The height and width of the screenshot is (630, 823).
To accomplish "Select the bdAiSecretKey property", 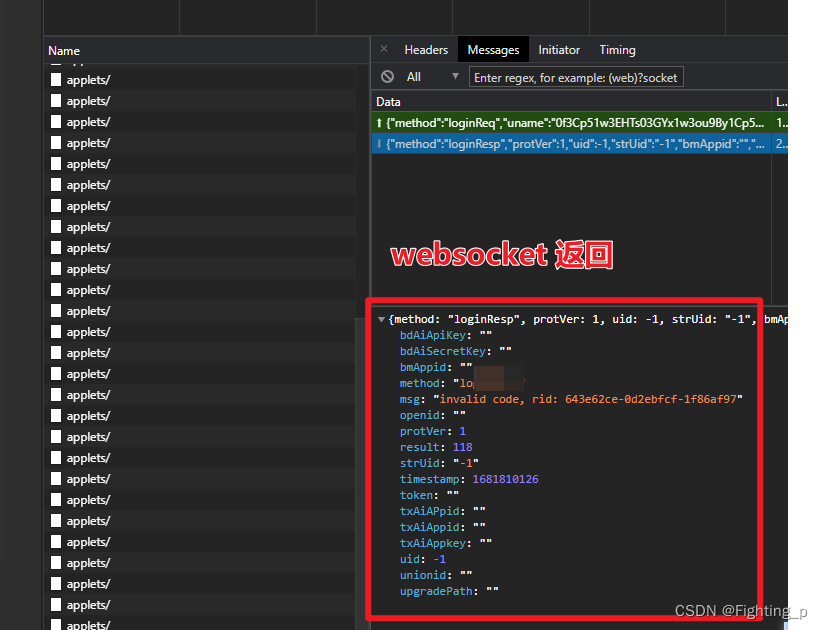I will point(456,351).
